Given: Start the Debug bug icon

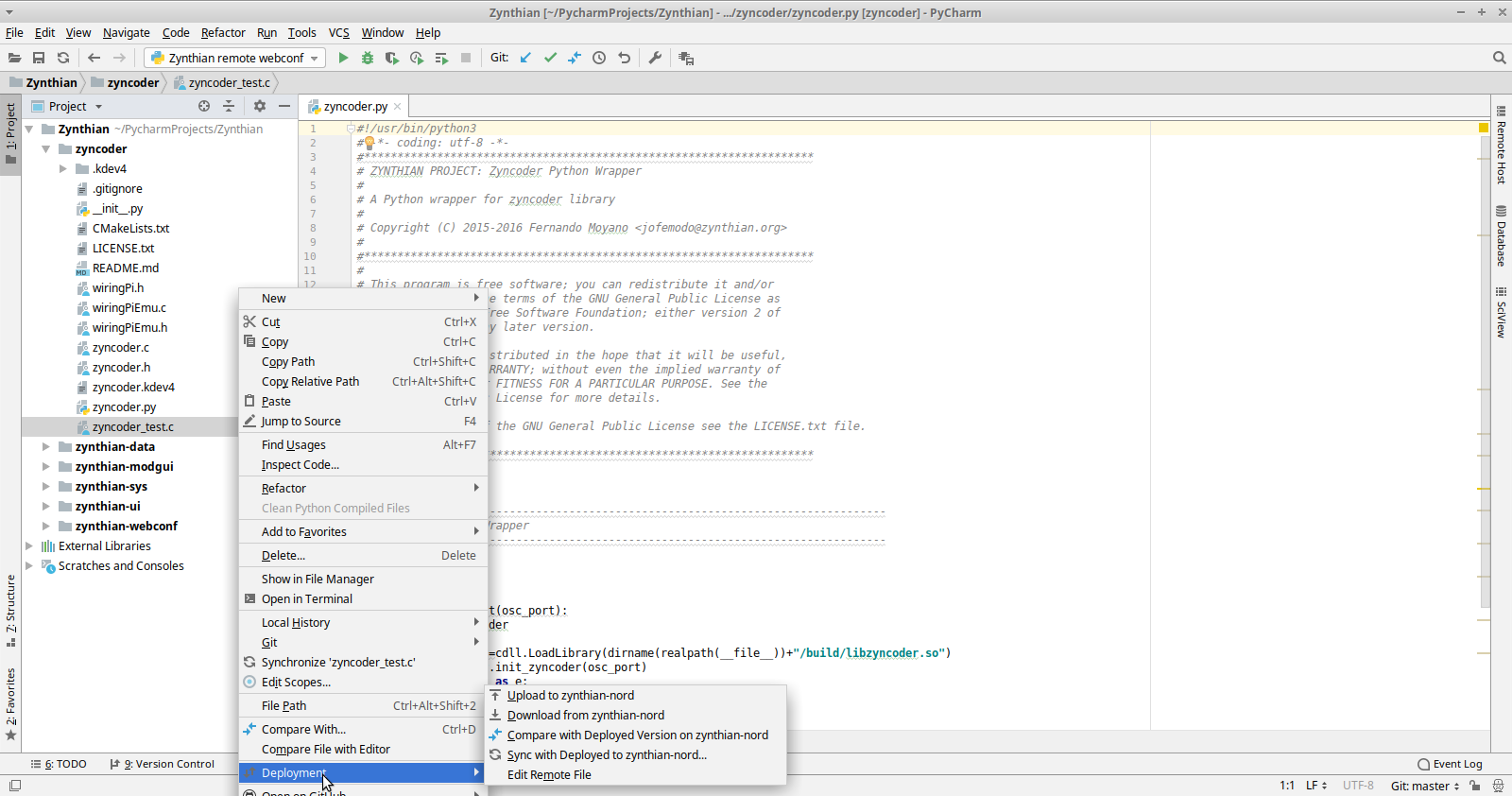Looking at the screenshot, I should [368, 58].
